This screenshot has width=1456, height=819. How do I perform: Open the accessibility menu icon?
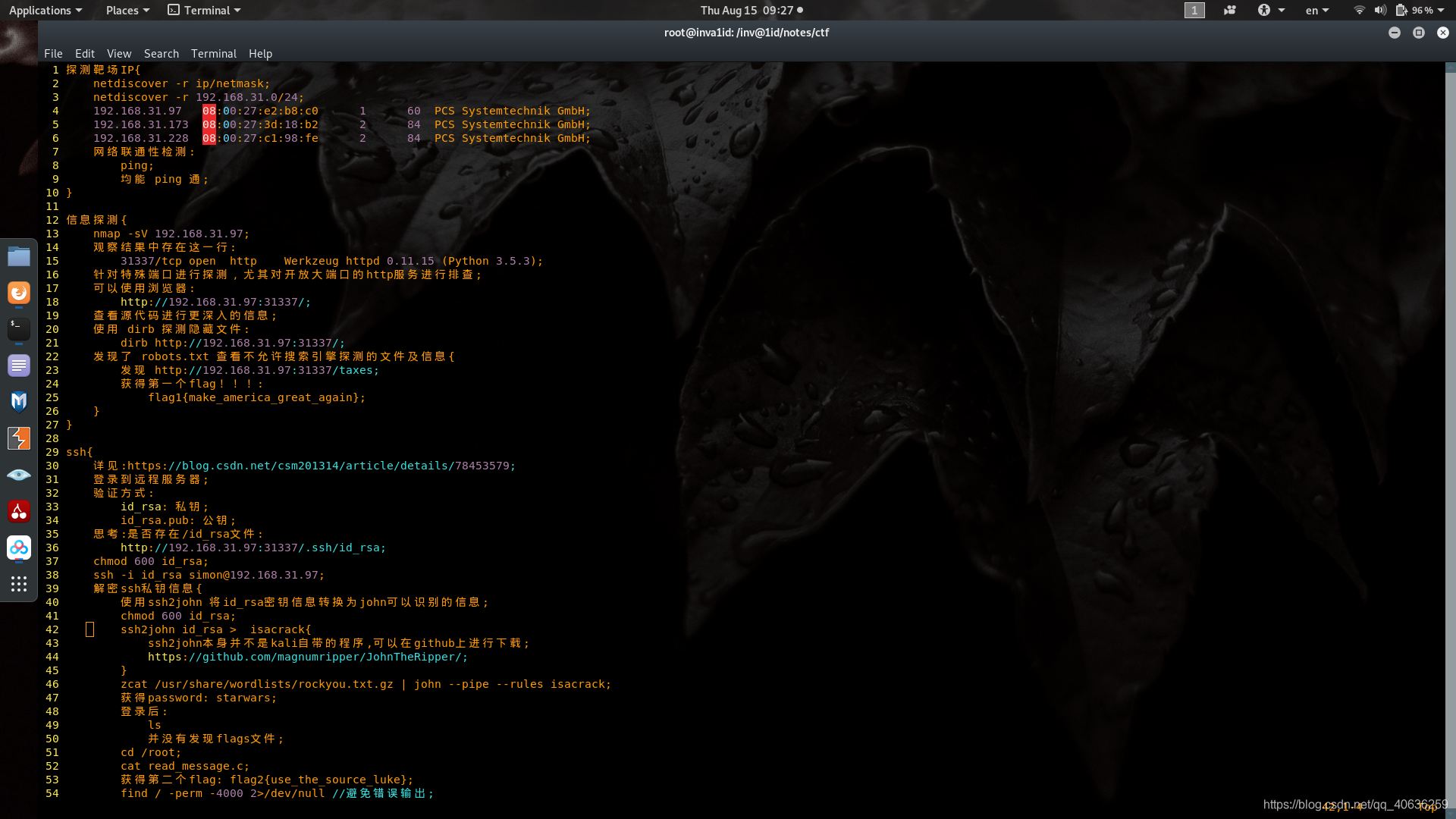coord(1263,10)
